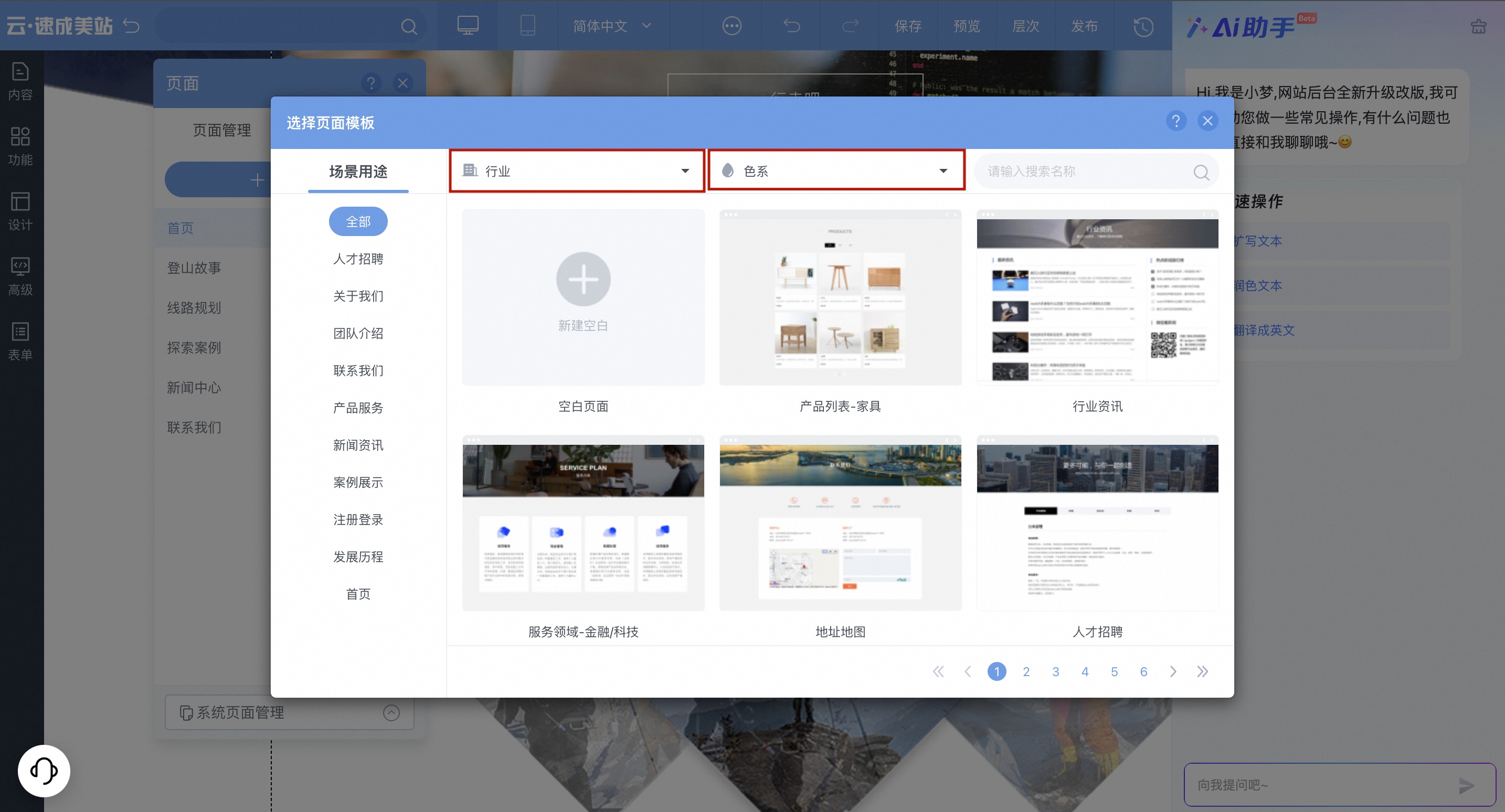The width and height of the screenshot is (1505, 812).
Task: Open the history clock icon
Action: tap(1143, 26)
